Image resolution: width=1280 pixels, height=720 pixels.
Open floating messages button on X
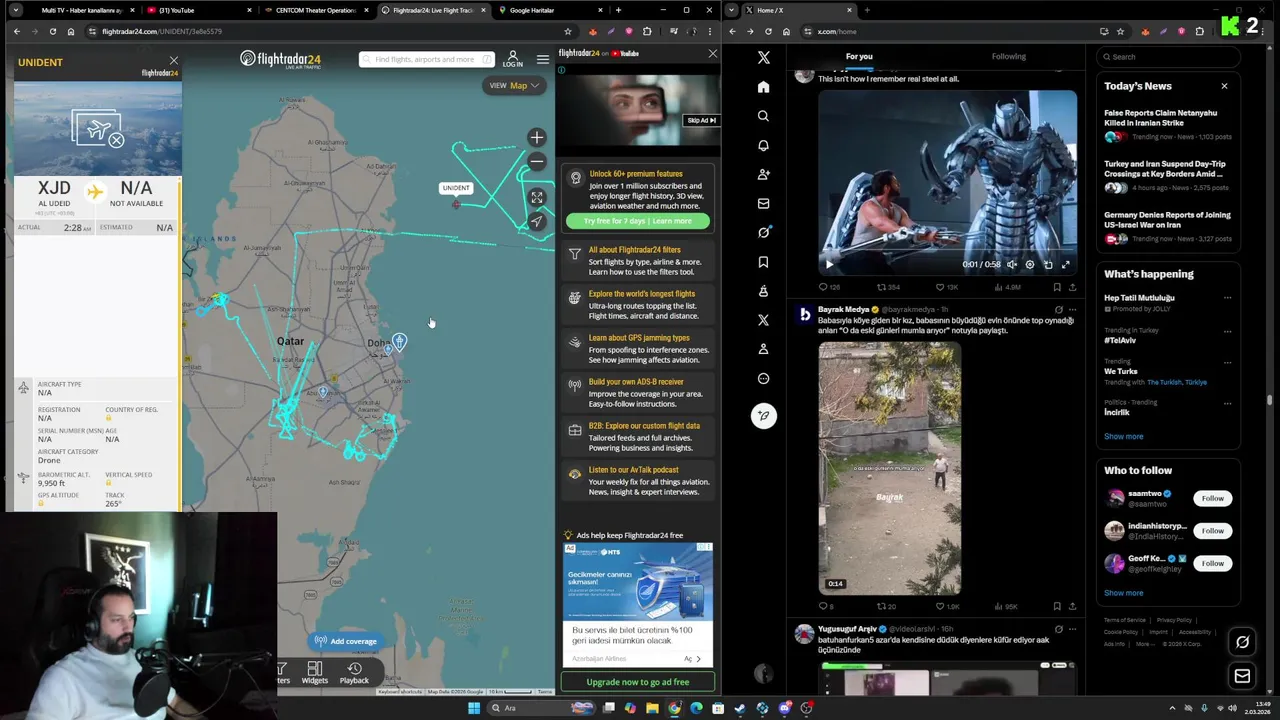pos(1242,676)
